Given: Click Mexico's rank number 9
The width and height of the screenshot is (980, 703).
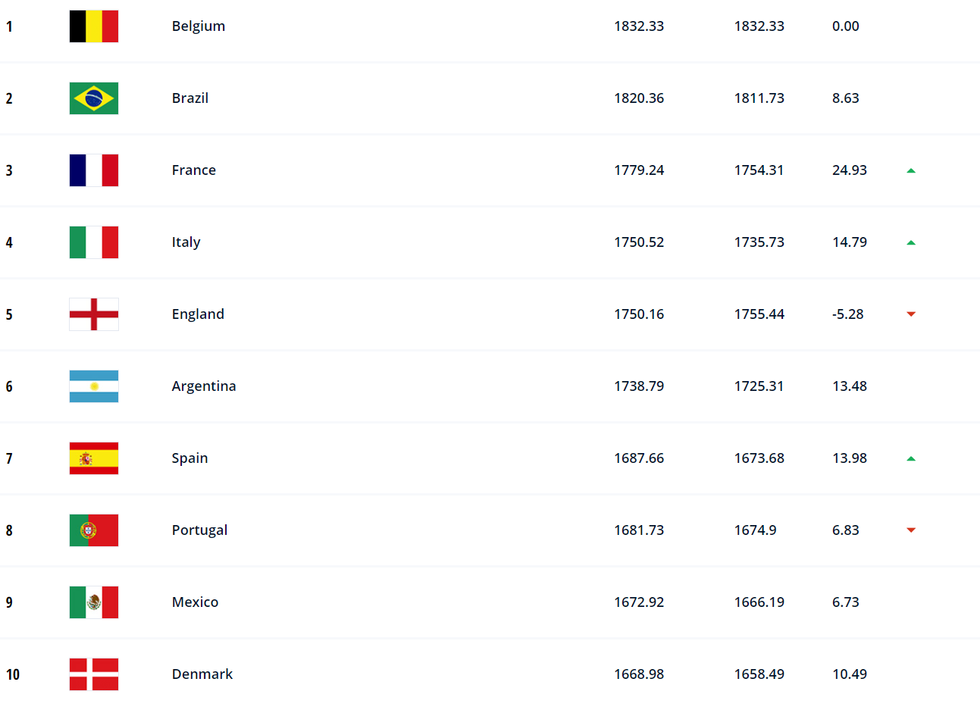Looking at the screenshot, I should (x=9, y=602).
